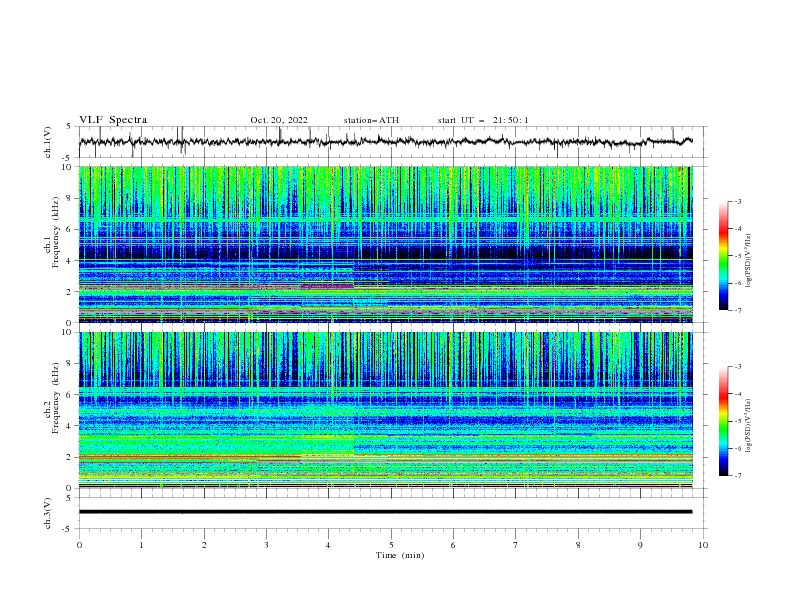Click the 'station=ATH' label
792x612 pixels.
[x=371, y=120]
